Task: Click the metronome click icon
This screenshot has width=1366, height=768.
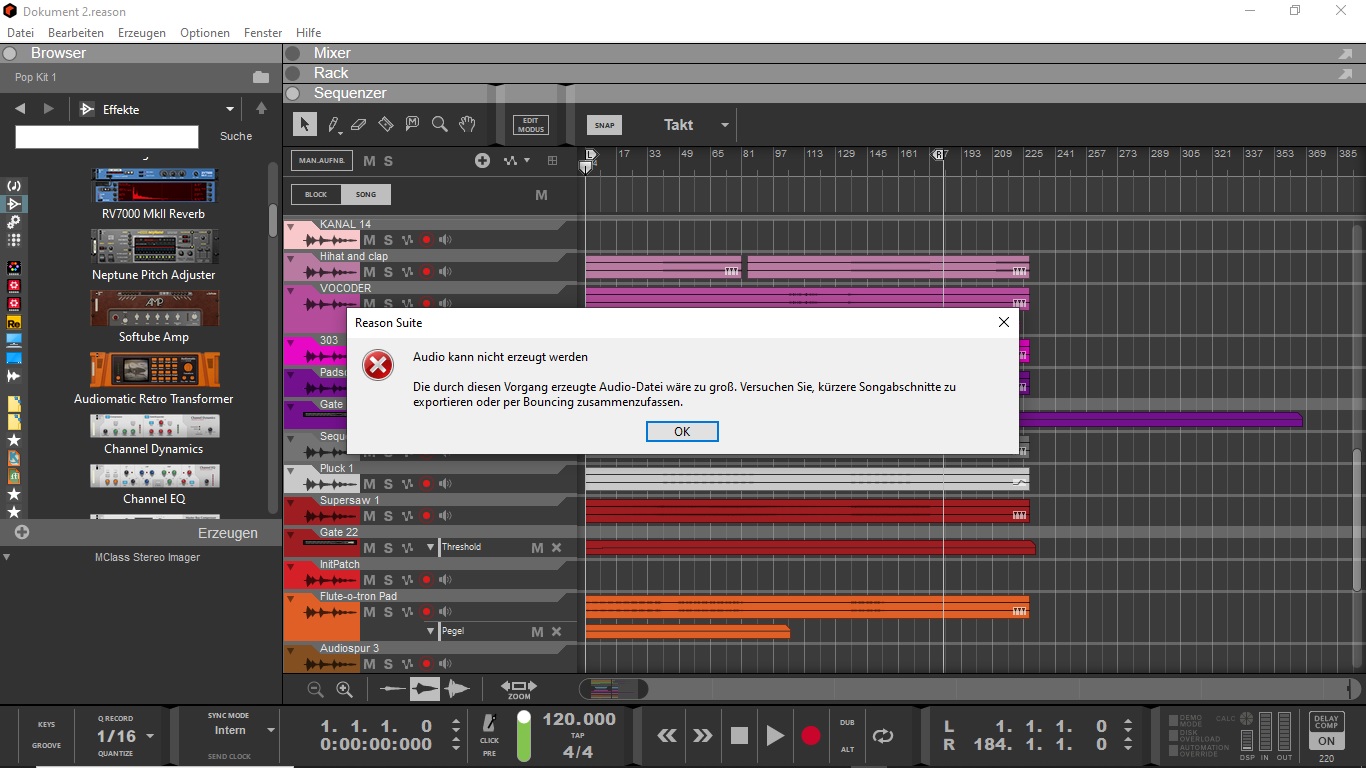Action: [489, 723]
